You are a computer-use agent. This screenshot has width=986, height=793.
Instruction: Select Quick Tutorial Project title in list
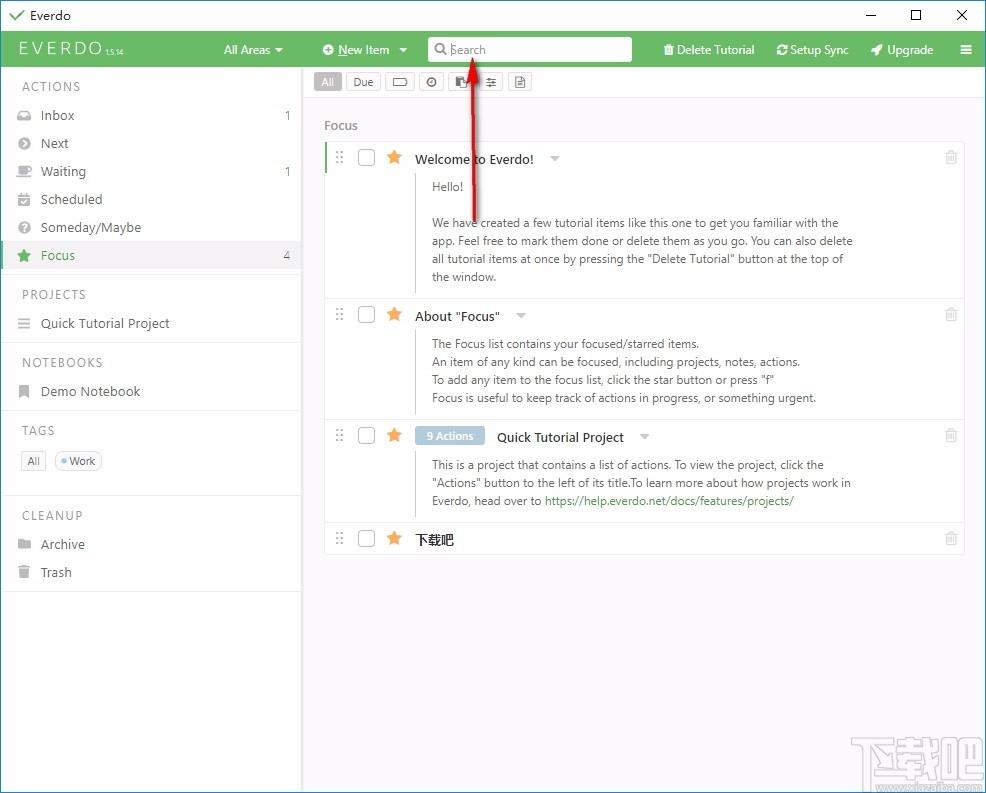coord(560,437)
